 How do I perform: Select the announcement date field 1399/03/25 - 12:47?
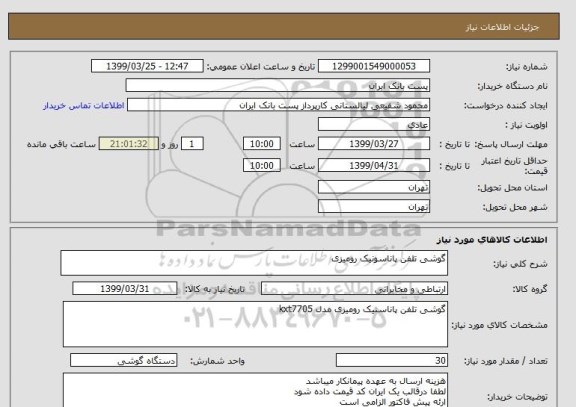(x=147, y=66)
